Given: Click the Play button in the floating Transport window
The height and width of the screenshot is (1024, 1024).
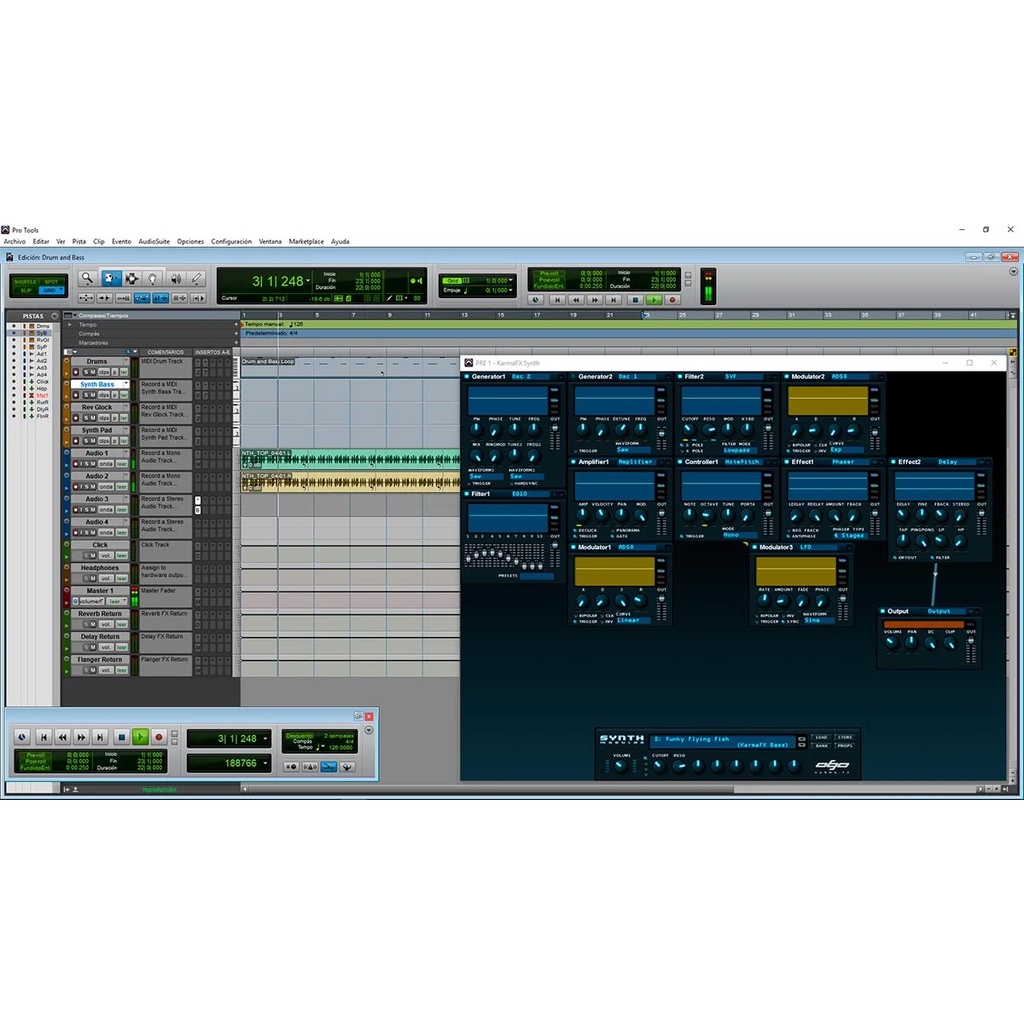Looking at the screenshot, I should [140, 737].
